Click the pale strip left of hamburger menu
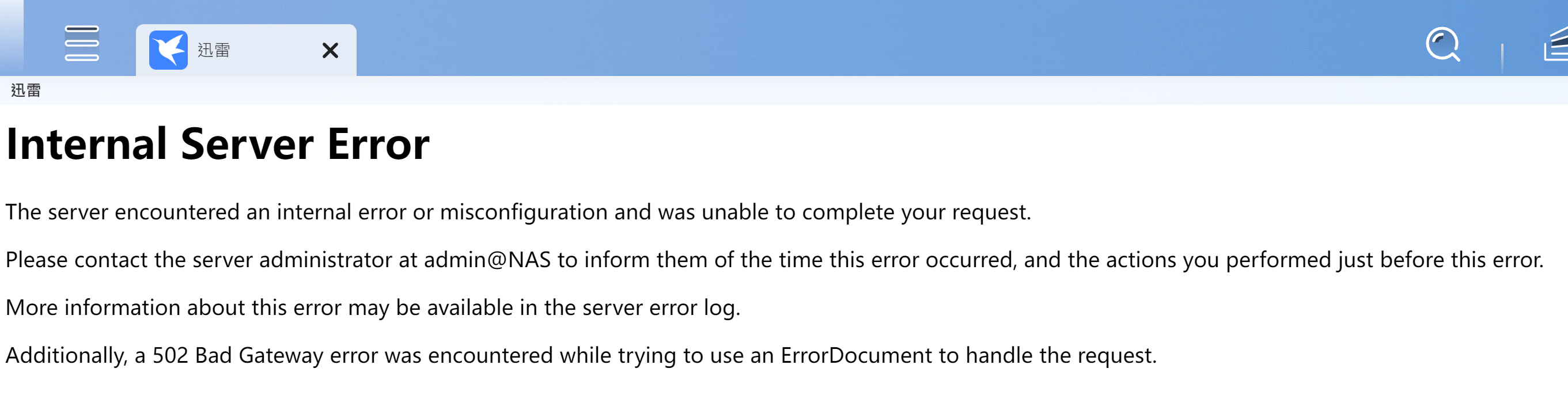This screenshot has width=1568, height=395. coord(12,38)
